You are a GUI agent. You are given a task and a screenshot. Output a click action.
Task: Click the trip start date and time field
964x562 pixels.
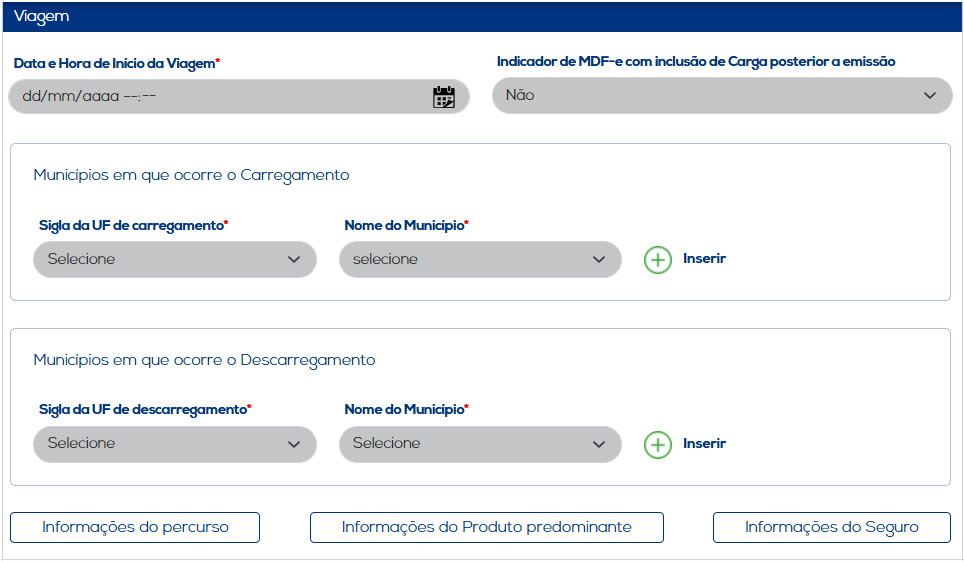[220, 96]
